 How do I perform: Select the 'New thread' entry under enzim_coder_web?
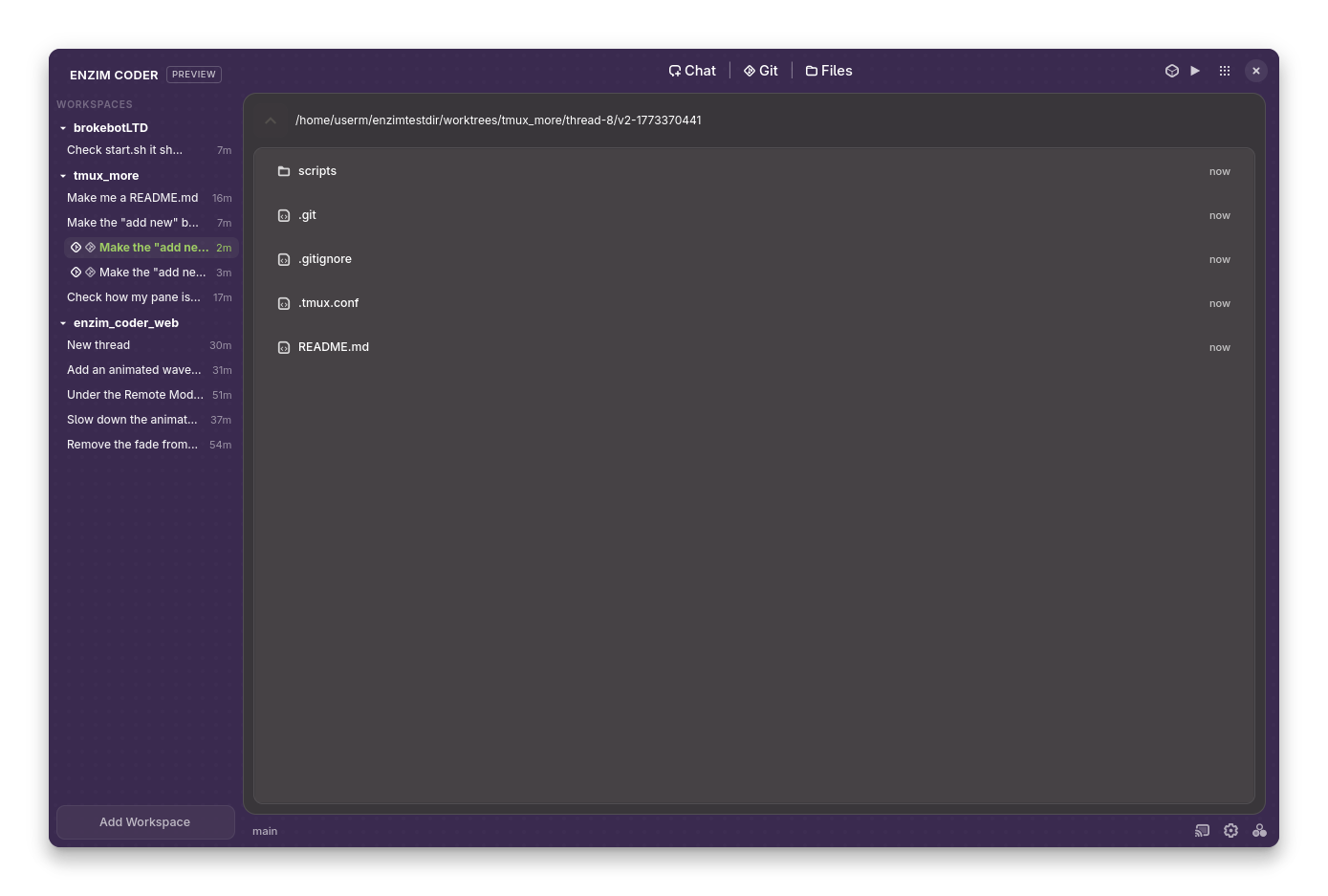coord(98,344)
